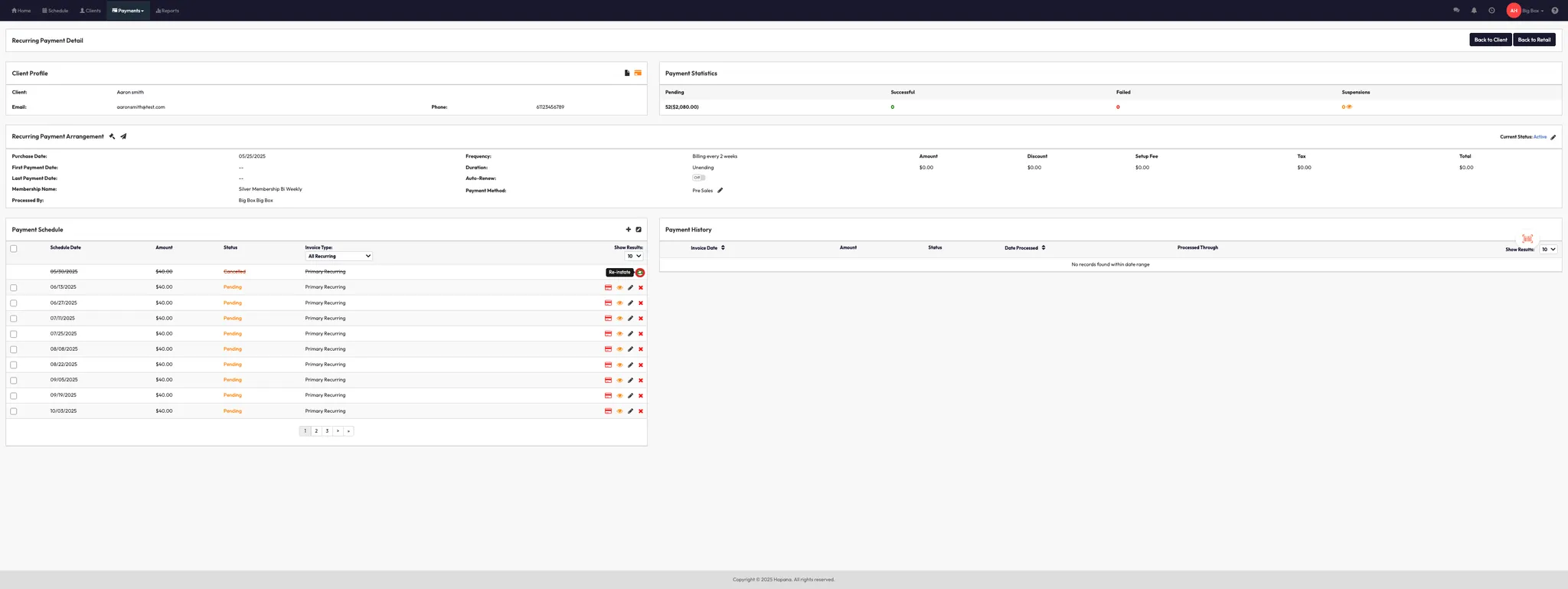
Task: Click the credit card icon for the 06/13/2025 payment
Action: 608,288
